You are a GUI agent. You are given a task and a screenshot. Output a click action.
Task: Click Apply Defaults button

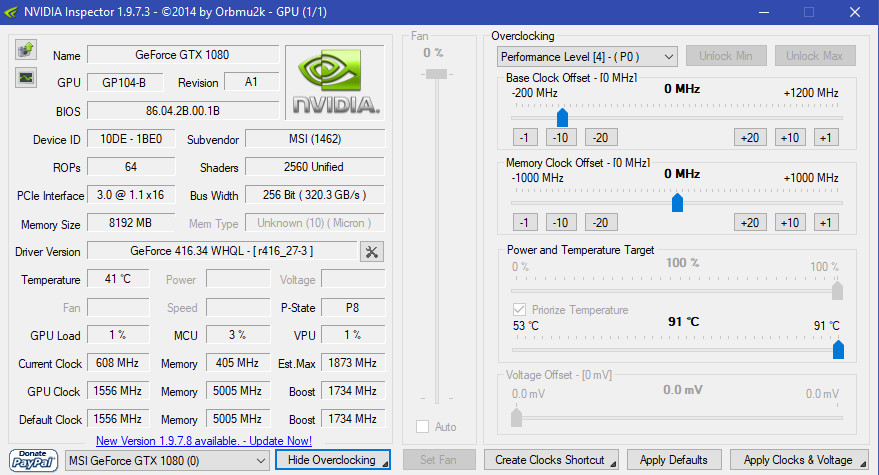tap(673, 460)
